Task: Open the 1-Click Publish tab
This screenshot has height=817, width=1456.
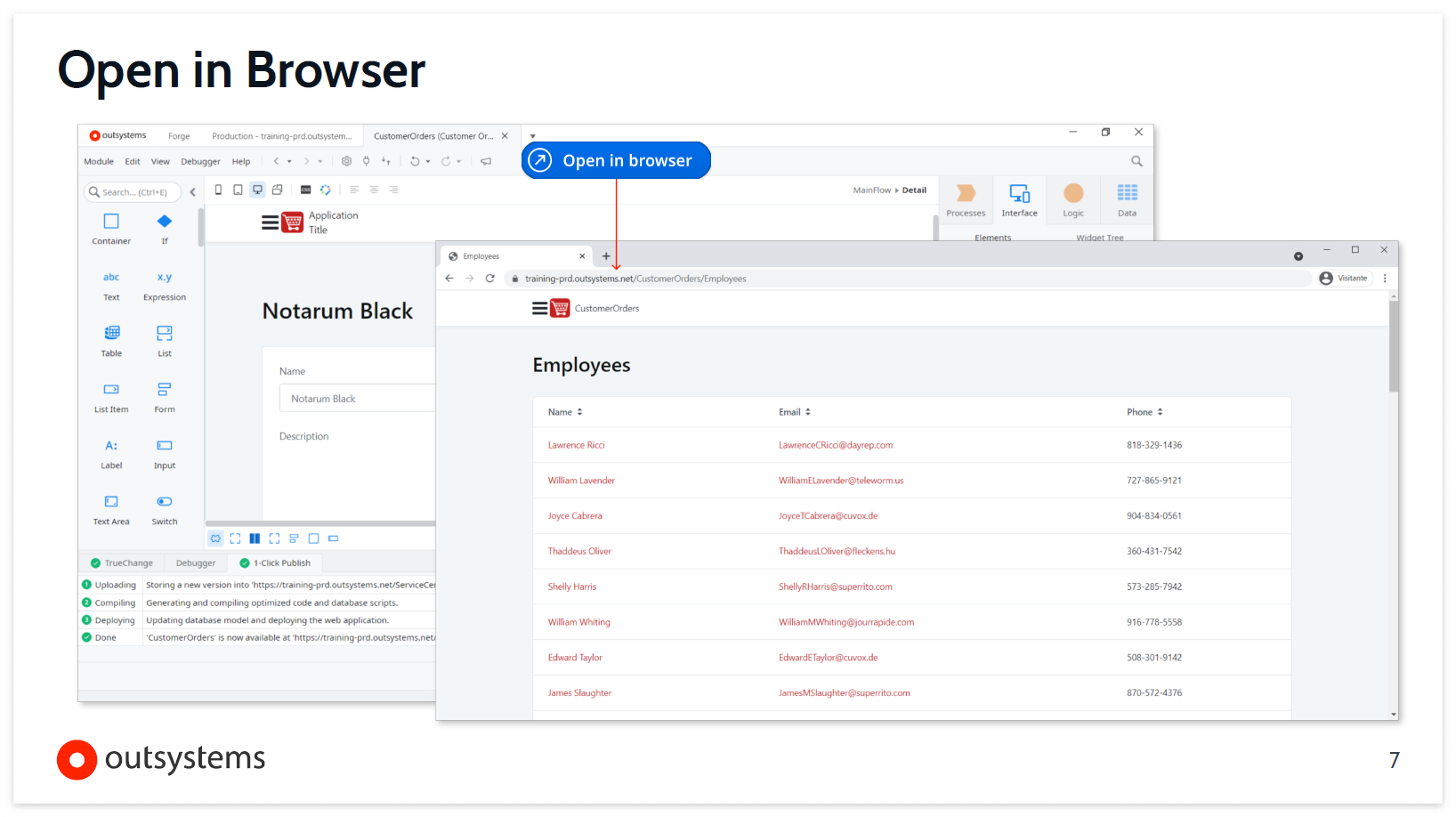Action: [275, 562]
